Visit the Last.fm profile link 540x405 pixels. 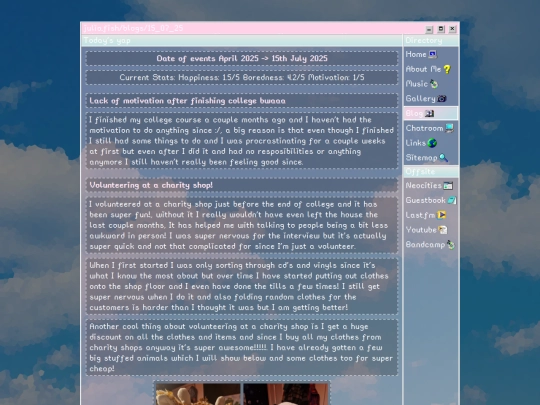[420, 215]
